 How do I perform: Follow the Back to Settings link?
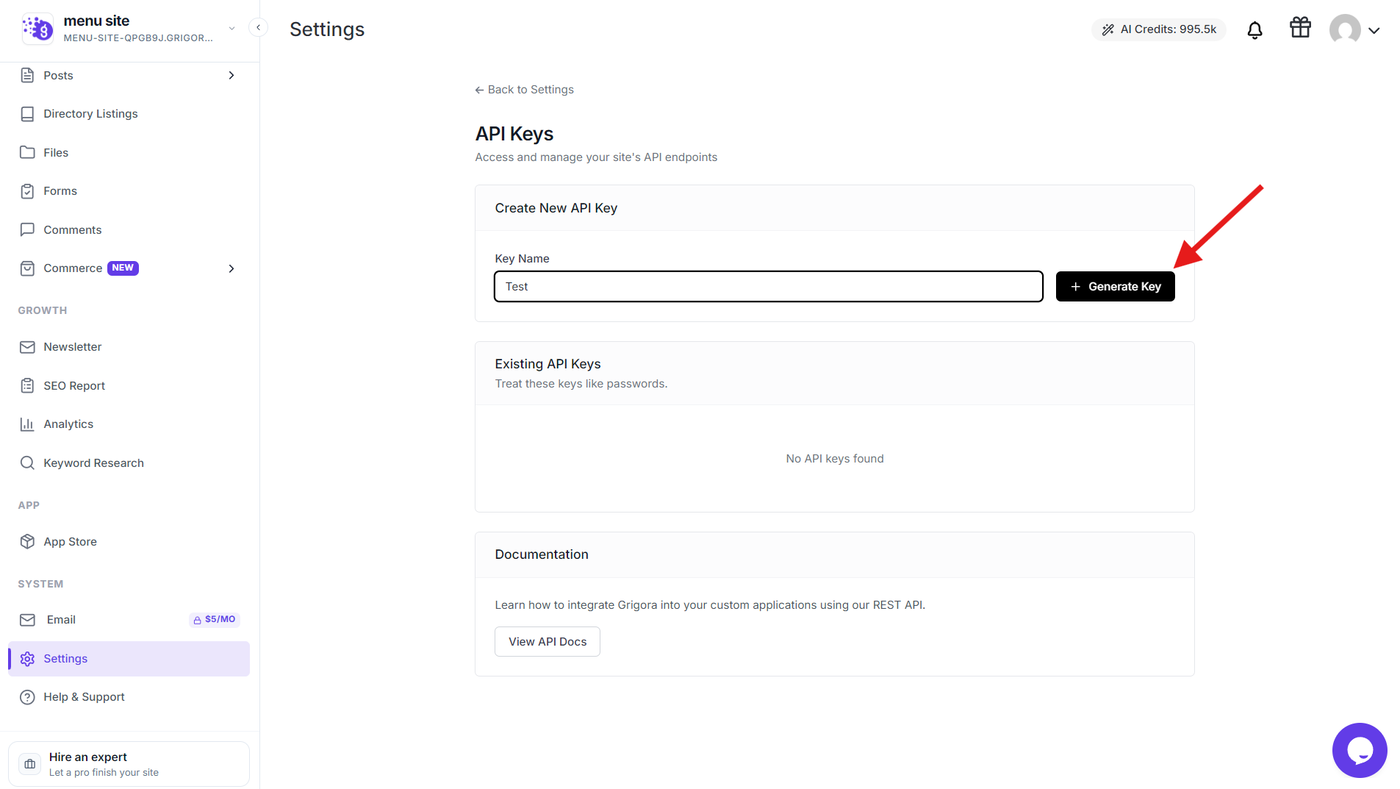(x=524, y=90)
